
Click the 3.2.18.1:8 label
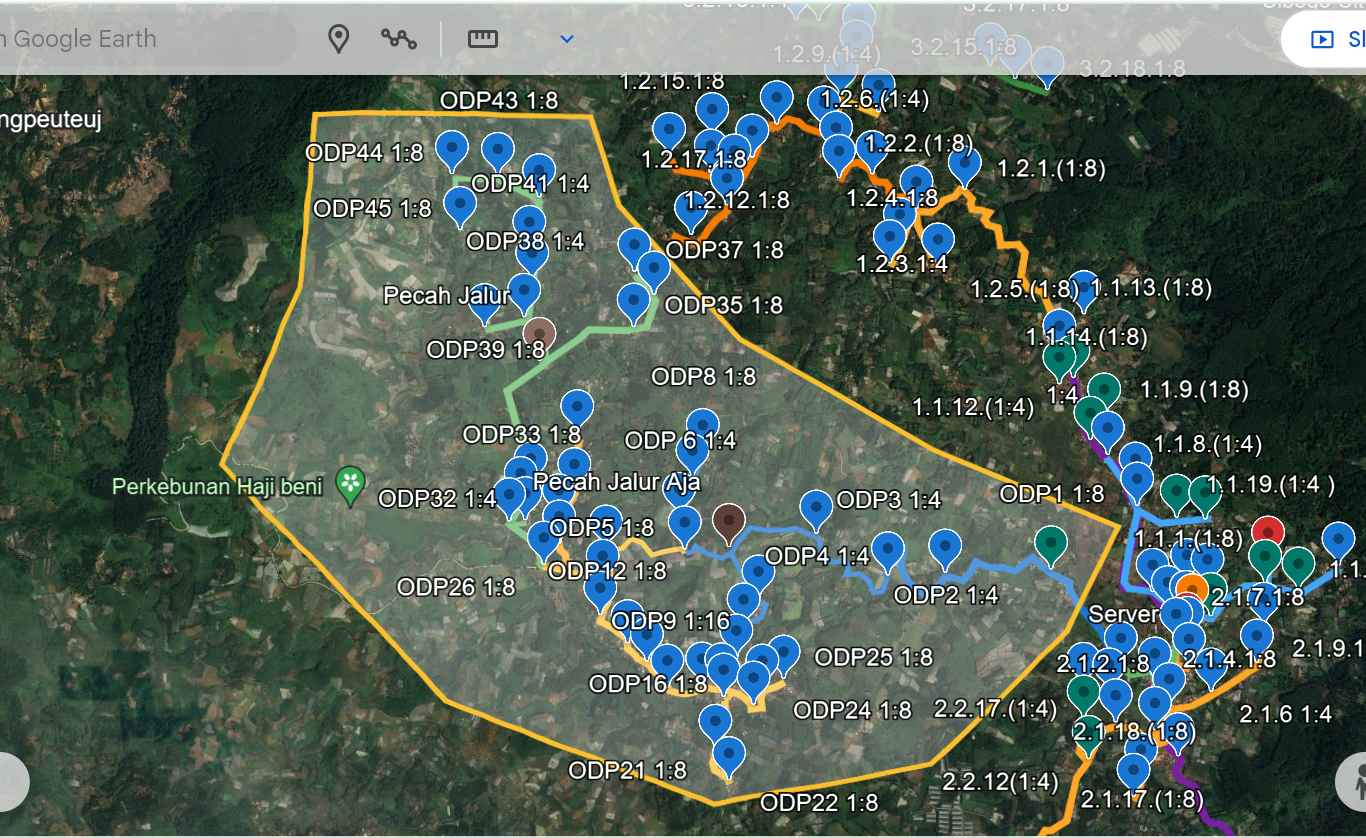(1133, 68)
